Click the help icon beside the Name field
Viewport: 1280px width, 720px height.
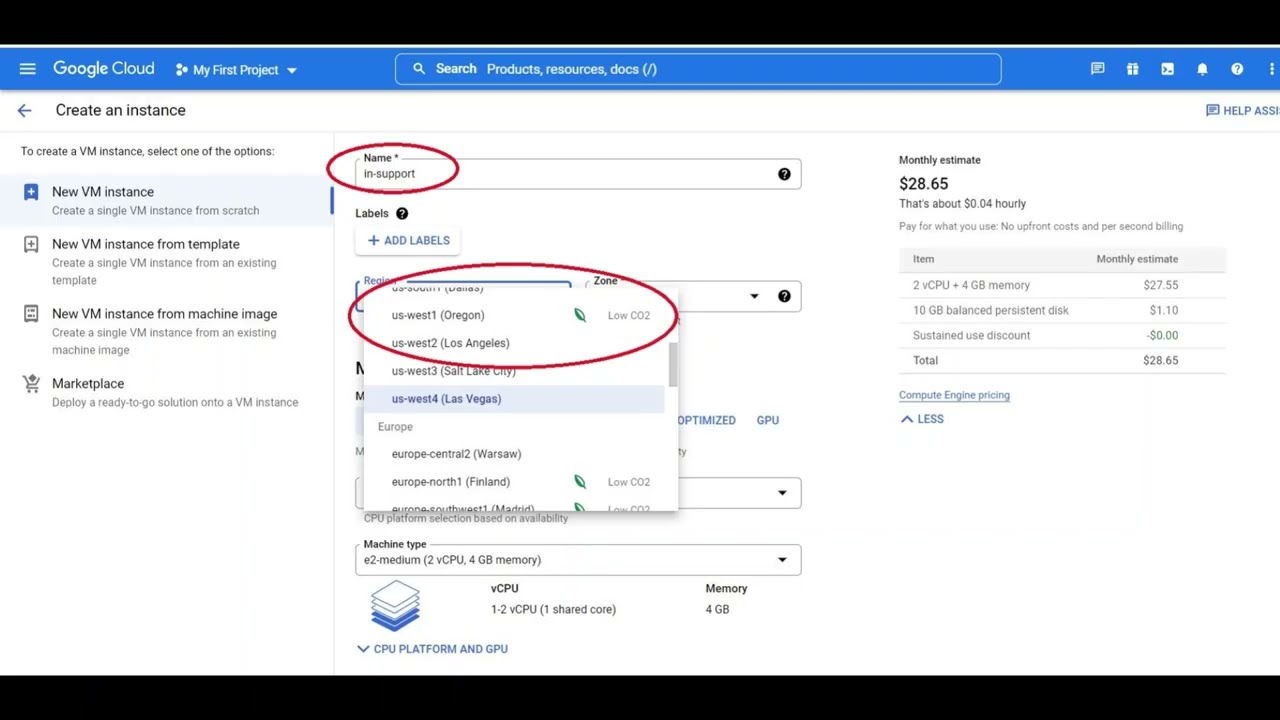coord(784,174)
